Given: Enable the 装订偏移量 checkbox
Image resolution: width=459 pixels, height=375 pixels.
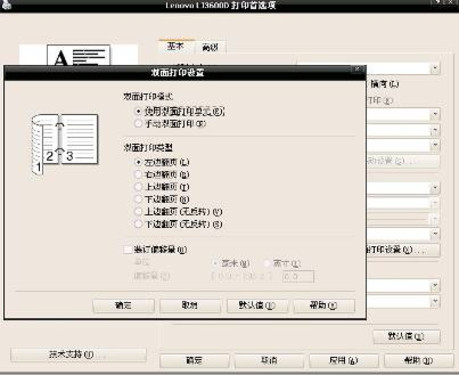Looking at the screenshot, I should (x=128, y=249).
